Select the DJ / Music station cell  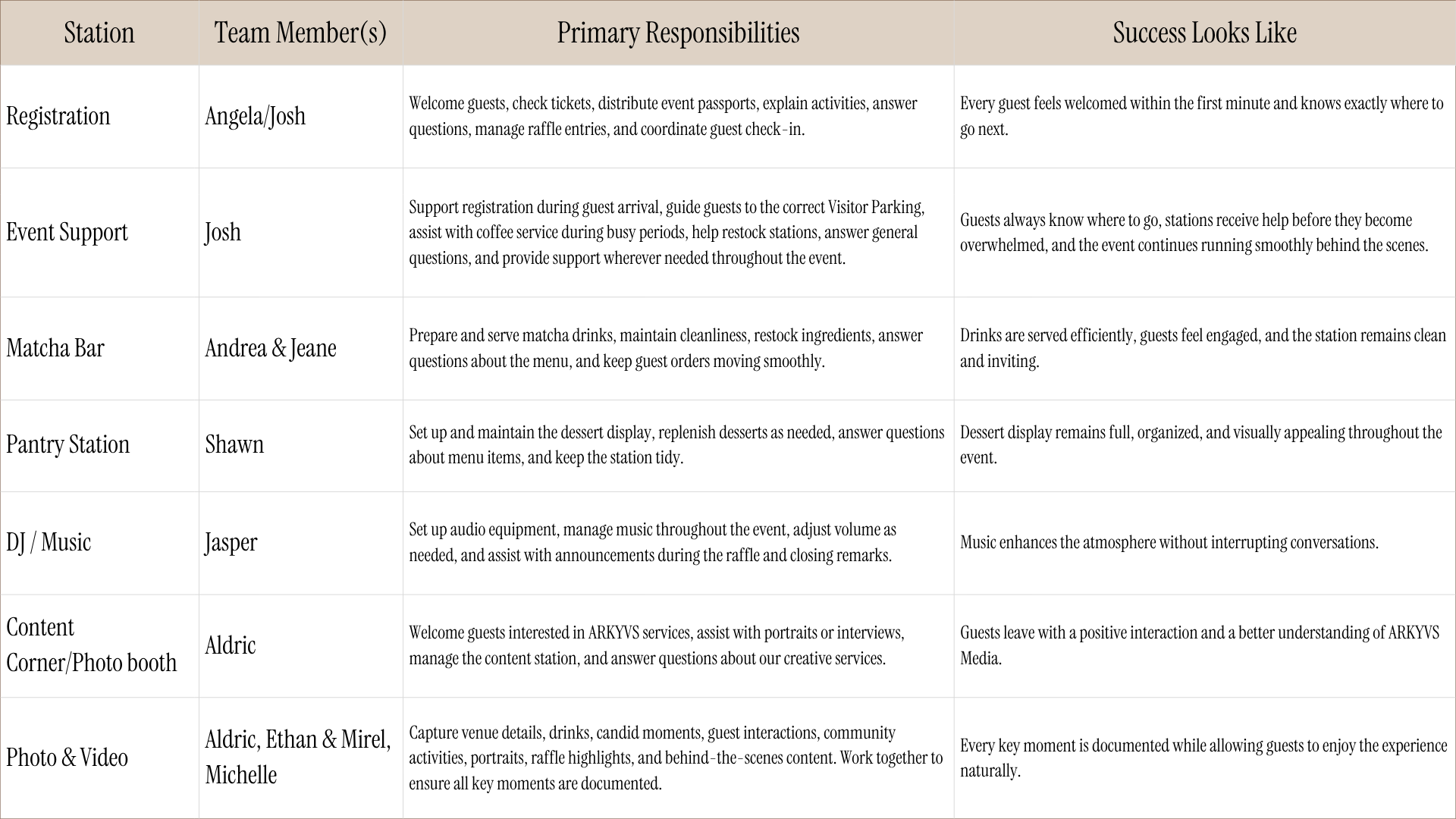coord(99,543)
